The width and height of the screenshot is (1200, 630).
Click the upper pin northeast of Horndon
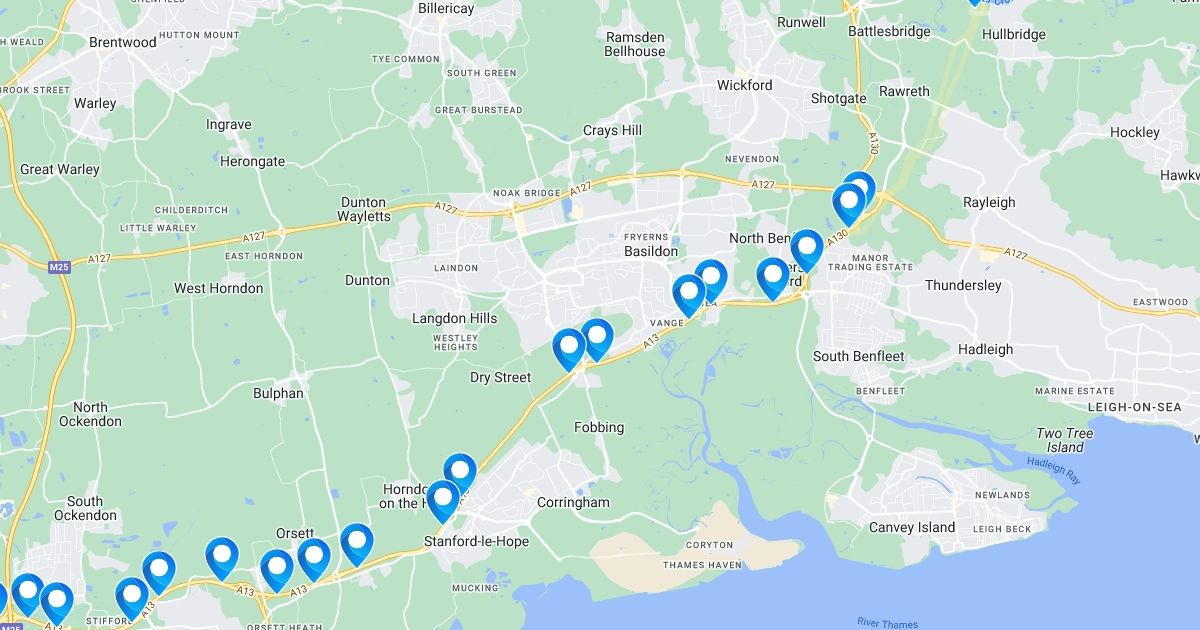pyautogui.click(x=460, y=473)
